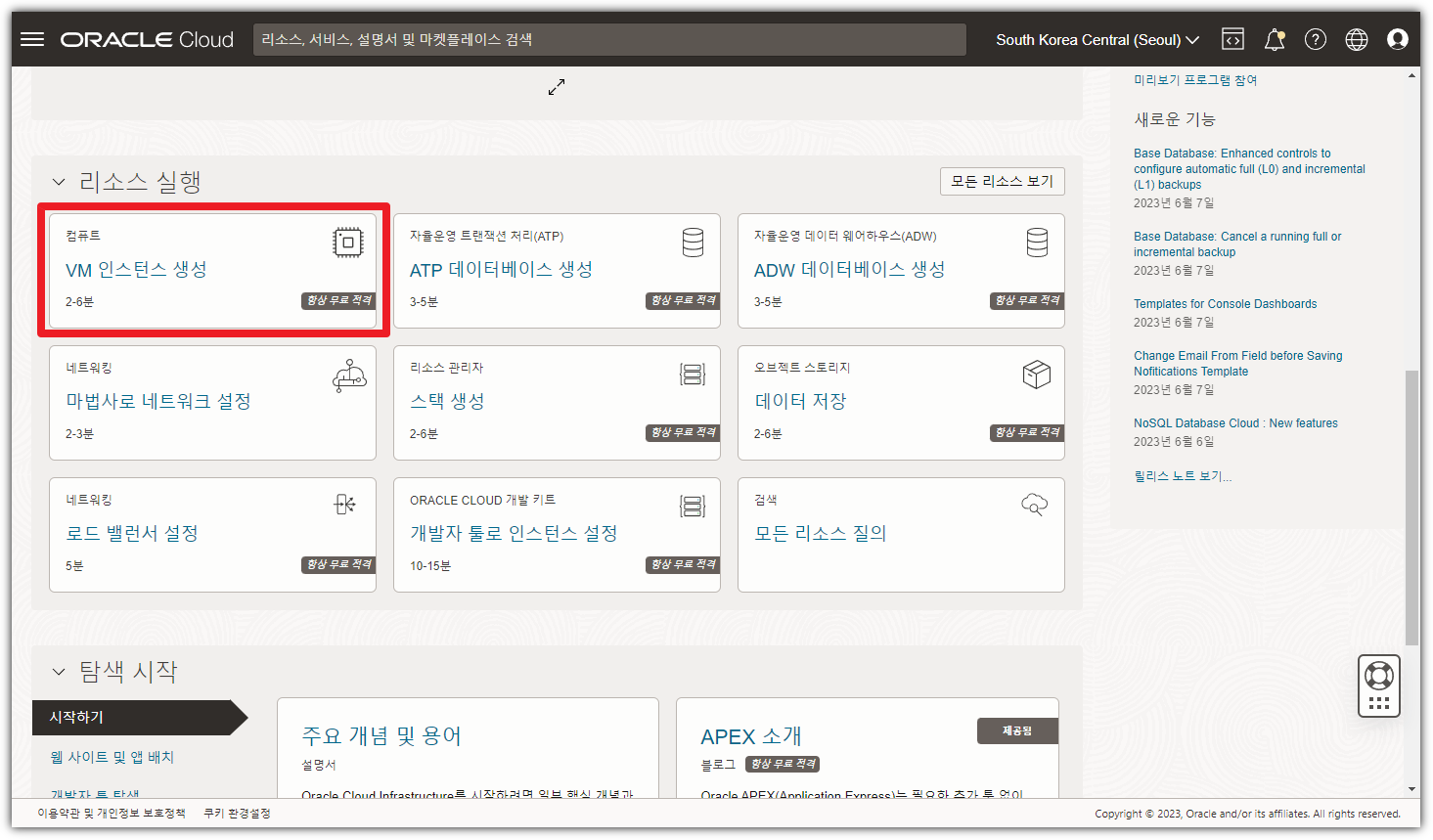This screenshot has width=1433, height=840.
Task: Open Change Email From Field news link
Action: (1237, 363)
